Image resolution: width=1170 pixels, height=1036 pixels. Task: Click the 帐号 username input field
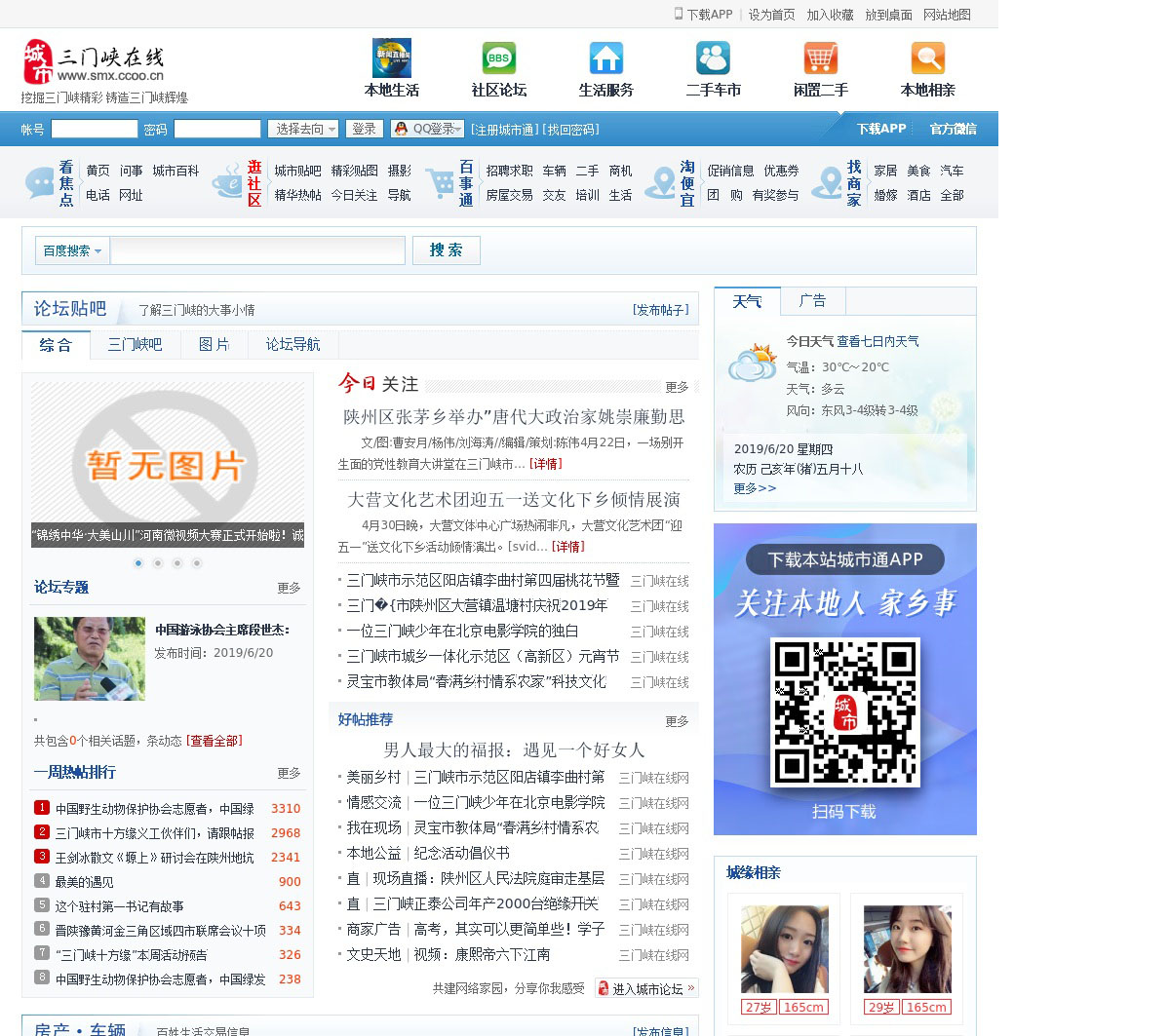click(95, 129)
